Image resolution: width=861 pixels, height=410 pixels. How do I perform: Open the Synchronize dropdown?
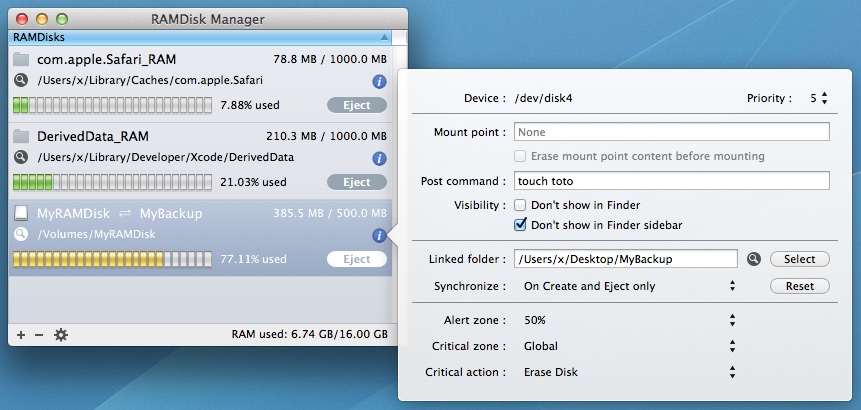[x=628, y=286]
